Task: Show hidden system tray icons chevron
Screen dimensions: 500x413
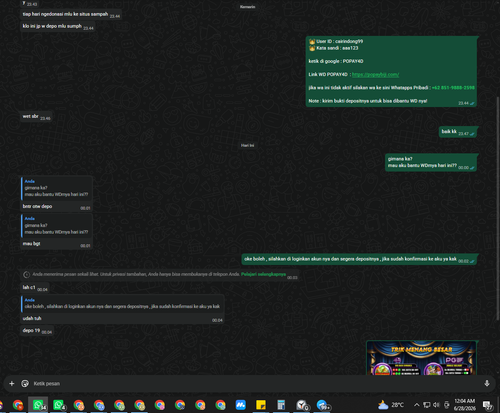Action: (416, 405)
